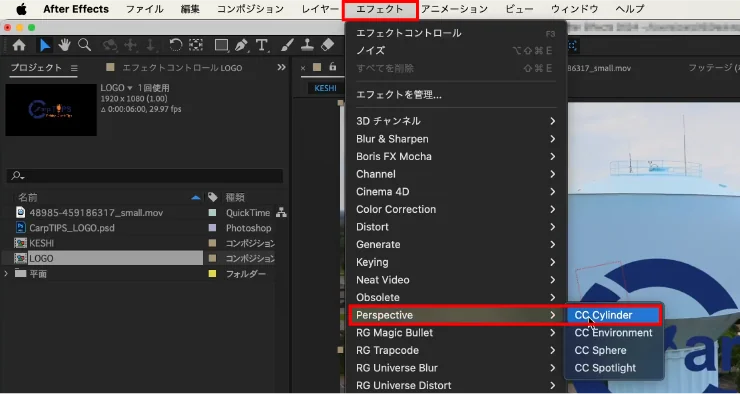Select the Brush tool
Viewport: 740px width, 394px height.
(287, 45)
